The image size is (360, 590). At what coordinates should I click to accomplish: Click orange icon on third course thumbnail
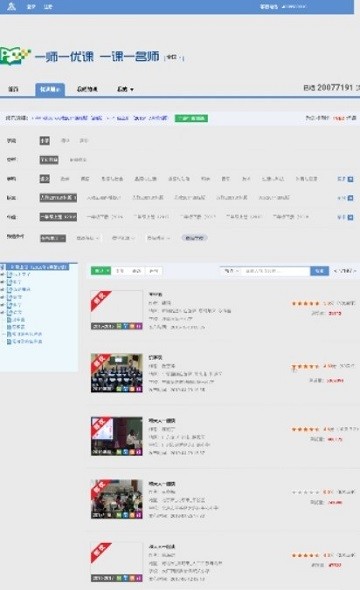coord(132,452)
